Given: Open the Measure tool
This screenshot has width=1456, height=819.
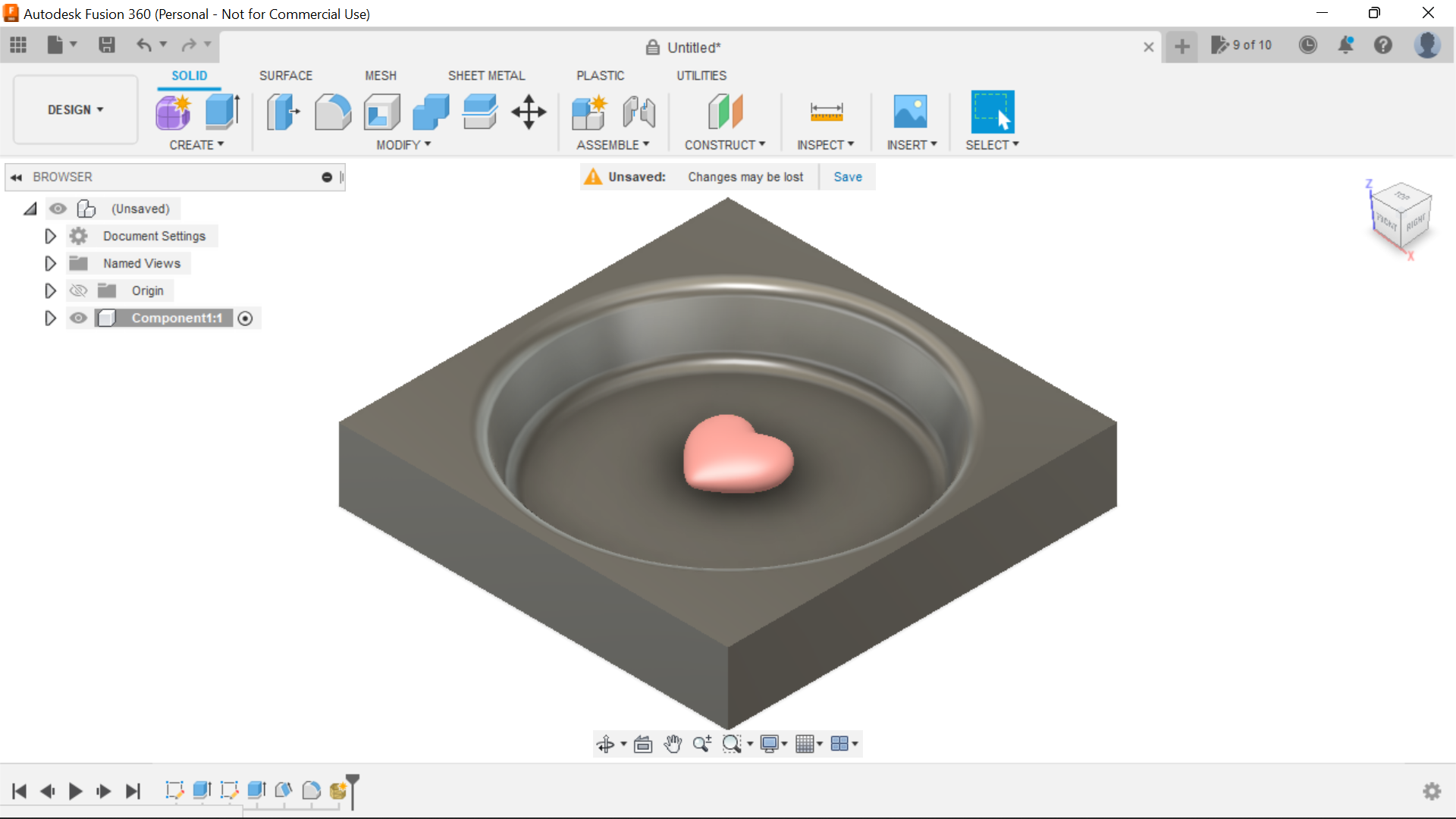Looking at the screenshot, I should [826, 112].
